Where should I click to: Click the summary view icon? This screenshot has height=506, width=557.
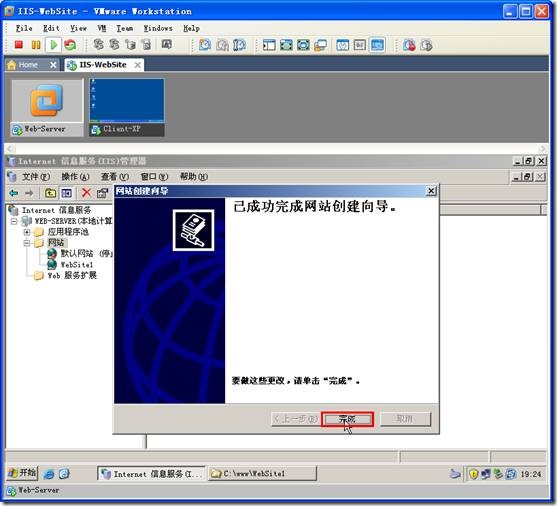342,45
